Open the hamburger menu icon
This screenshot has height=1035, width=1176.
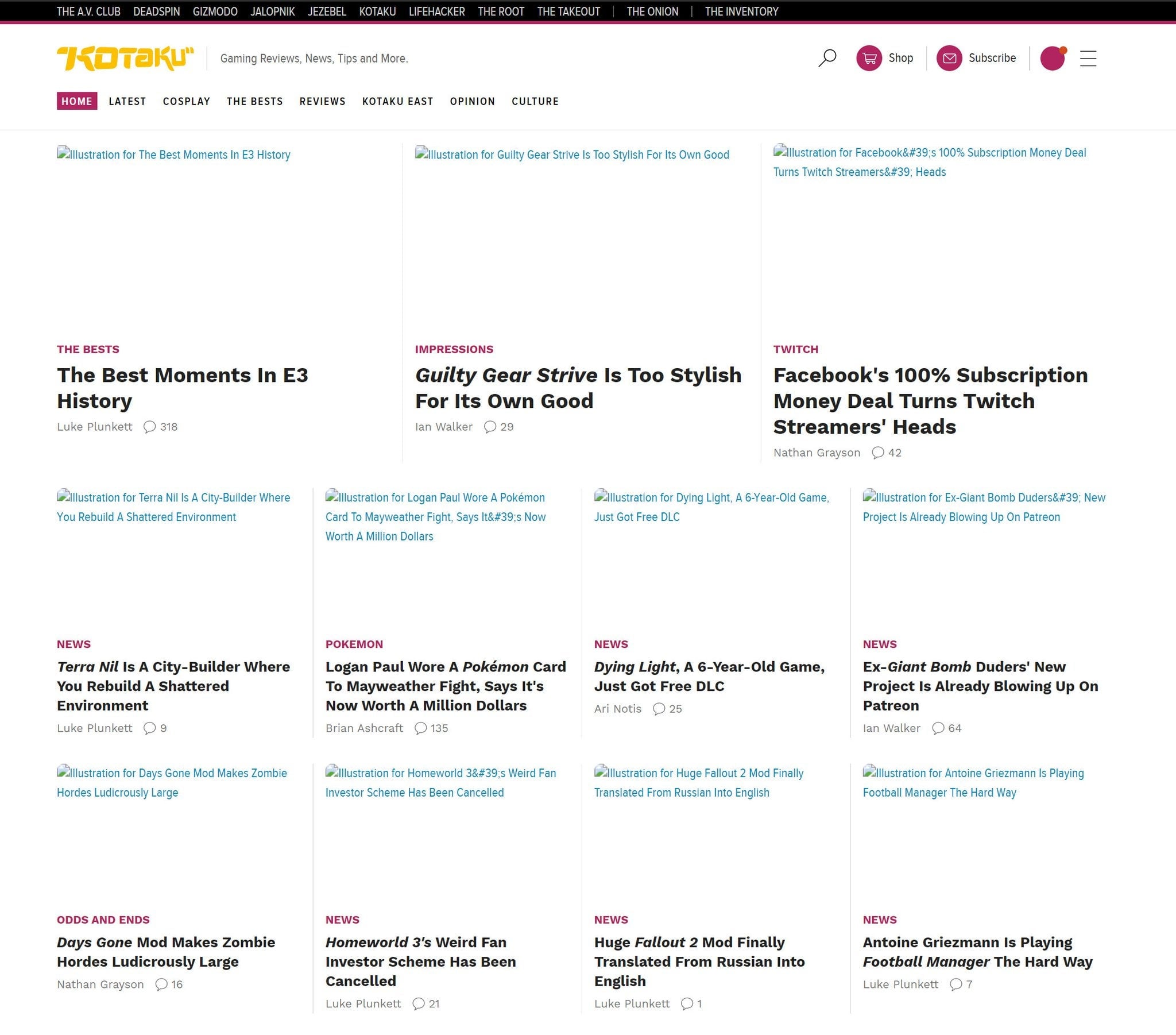point(1088,58)
